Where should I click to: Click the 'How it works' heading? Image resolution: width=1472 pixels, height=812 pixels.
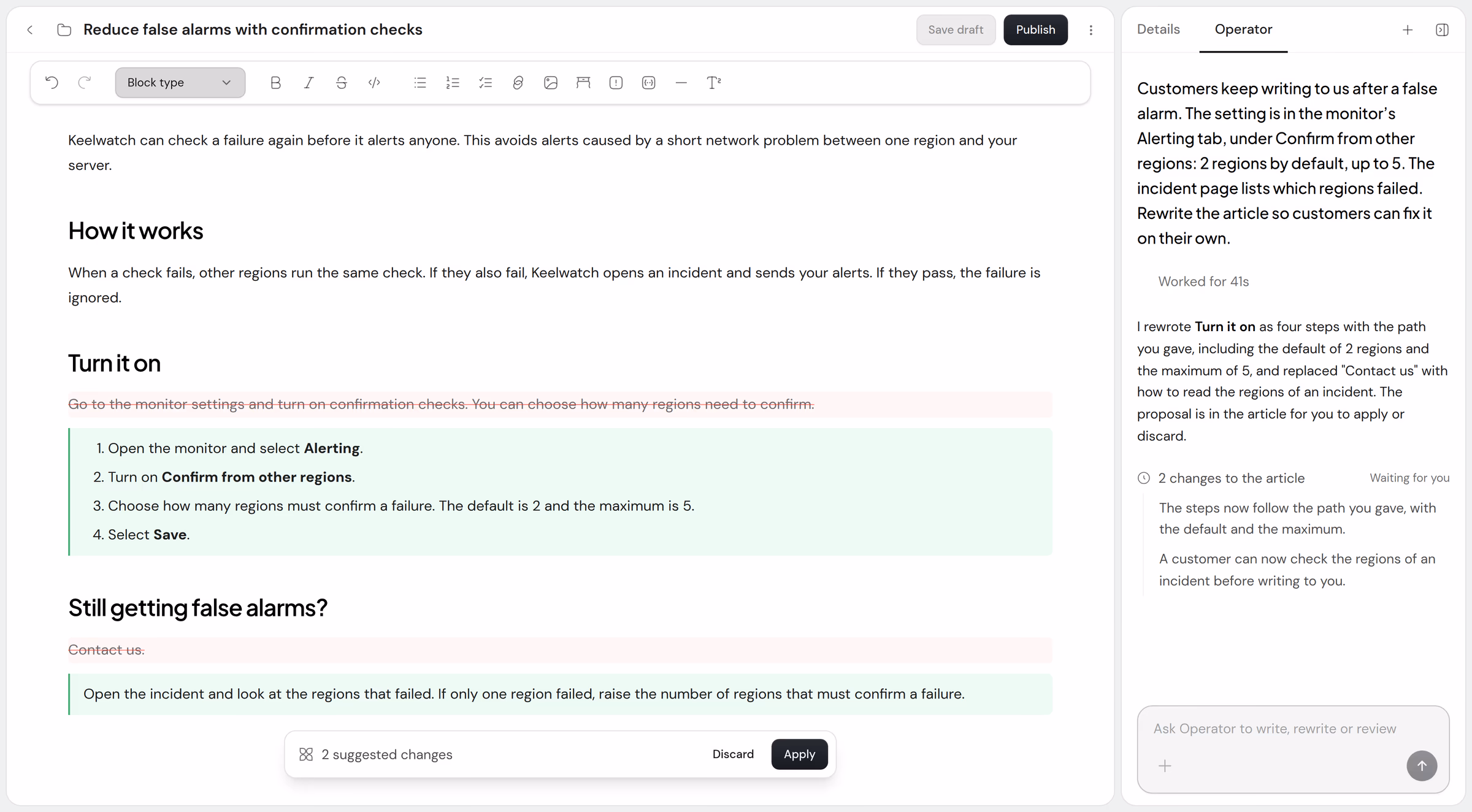(136, 231)
